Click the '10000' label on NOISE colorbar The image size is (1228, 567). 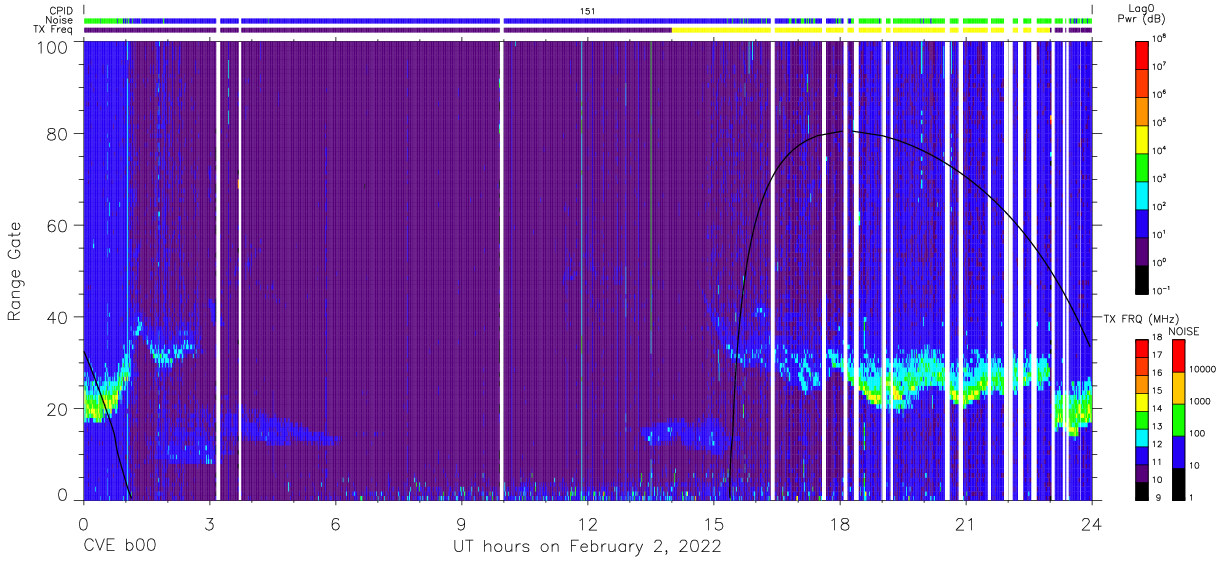click(1205, 369)
